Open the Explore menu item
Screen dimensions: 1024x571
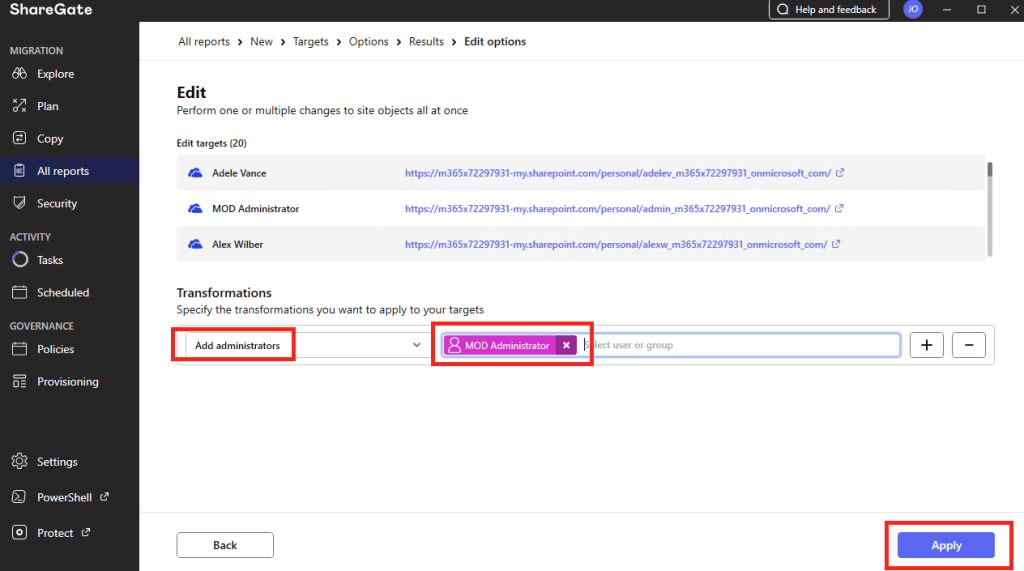coord(56,74)
